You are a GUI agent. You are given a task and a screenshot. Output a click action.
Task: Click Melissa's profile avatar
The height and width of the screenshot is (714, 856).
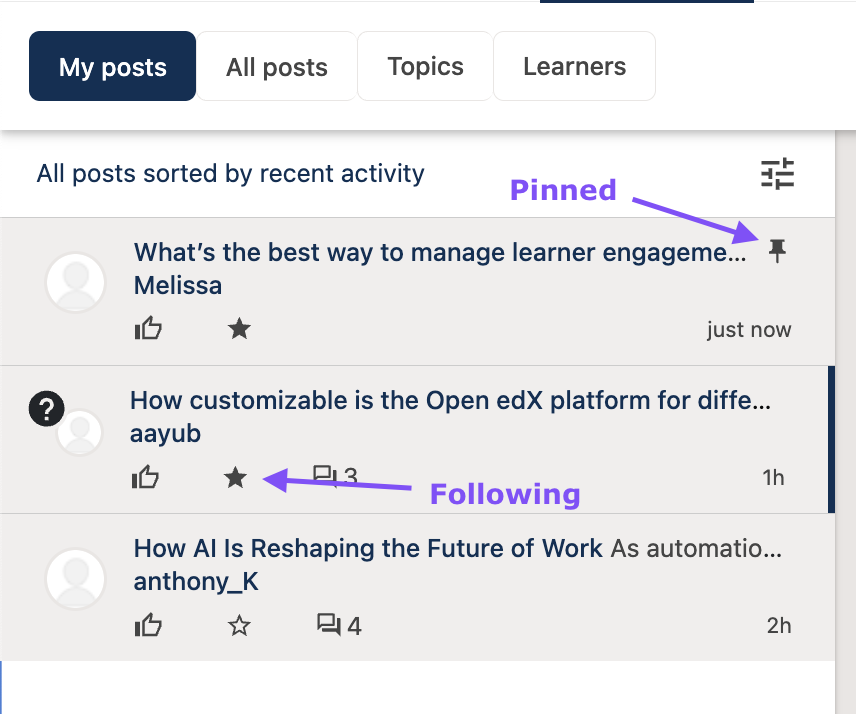pos(76,283)
